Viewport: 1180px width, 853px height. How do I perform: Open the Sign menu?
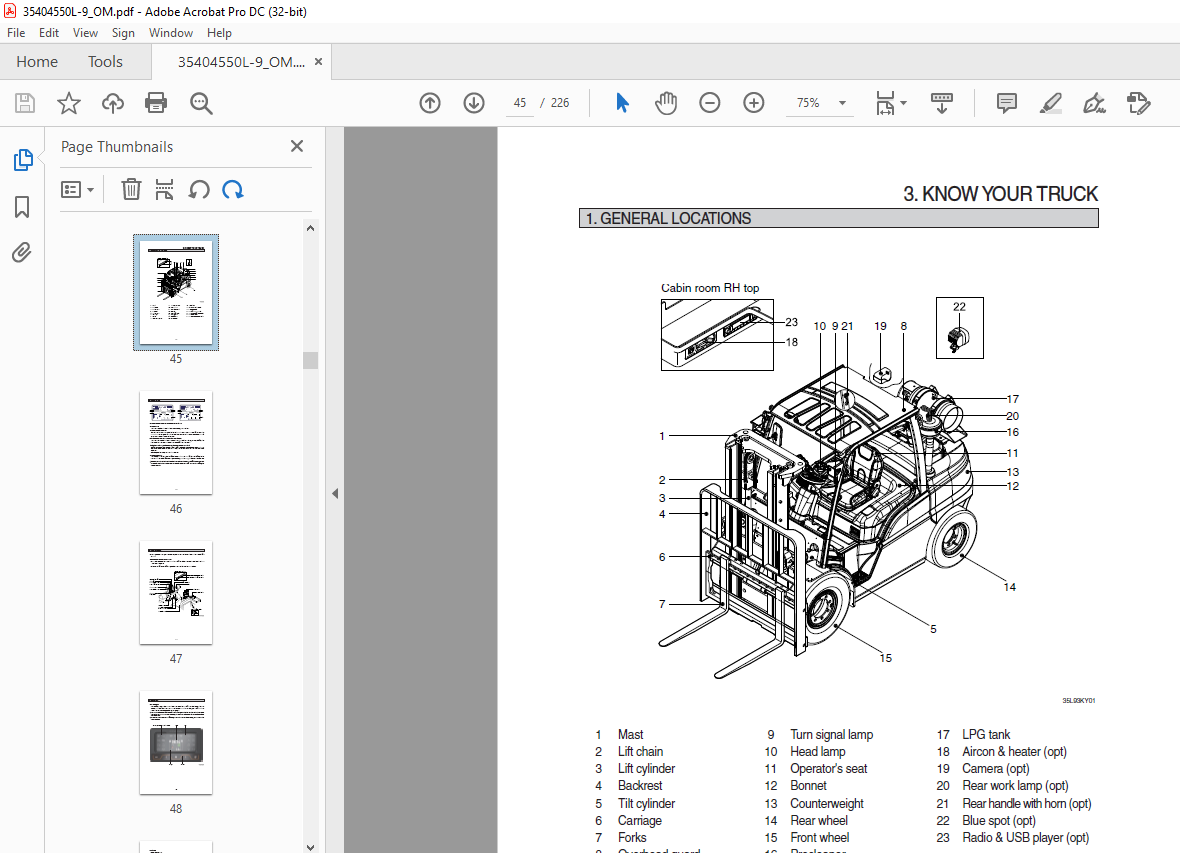coord(123,33)
